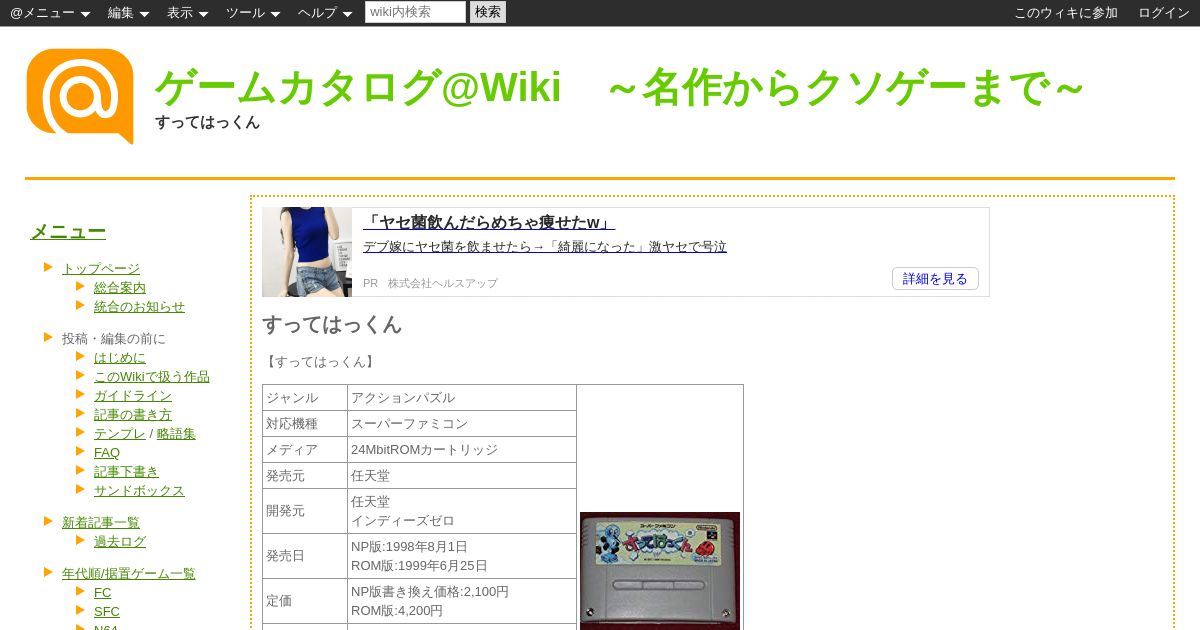Open 年代順/据置ゲーム一覧 link
Viewport: 1200px width, 630px height.
click(x=129, y=573)
